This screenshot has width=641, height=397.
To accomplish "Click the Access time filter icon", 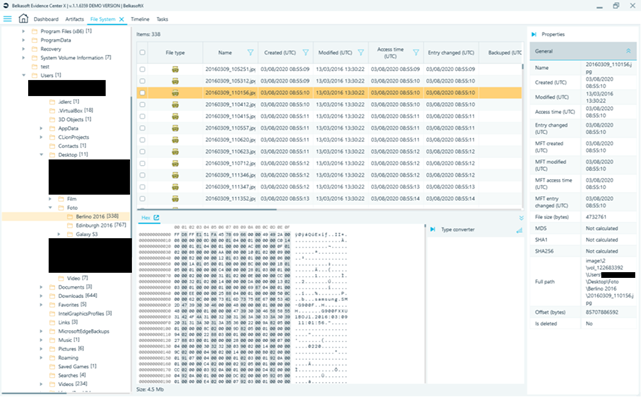I will (416, 52).
